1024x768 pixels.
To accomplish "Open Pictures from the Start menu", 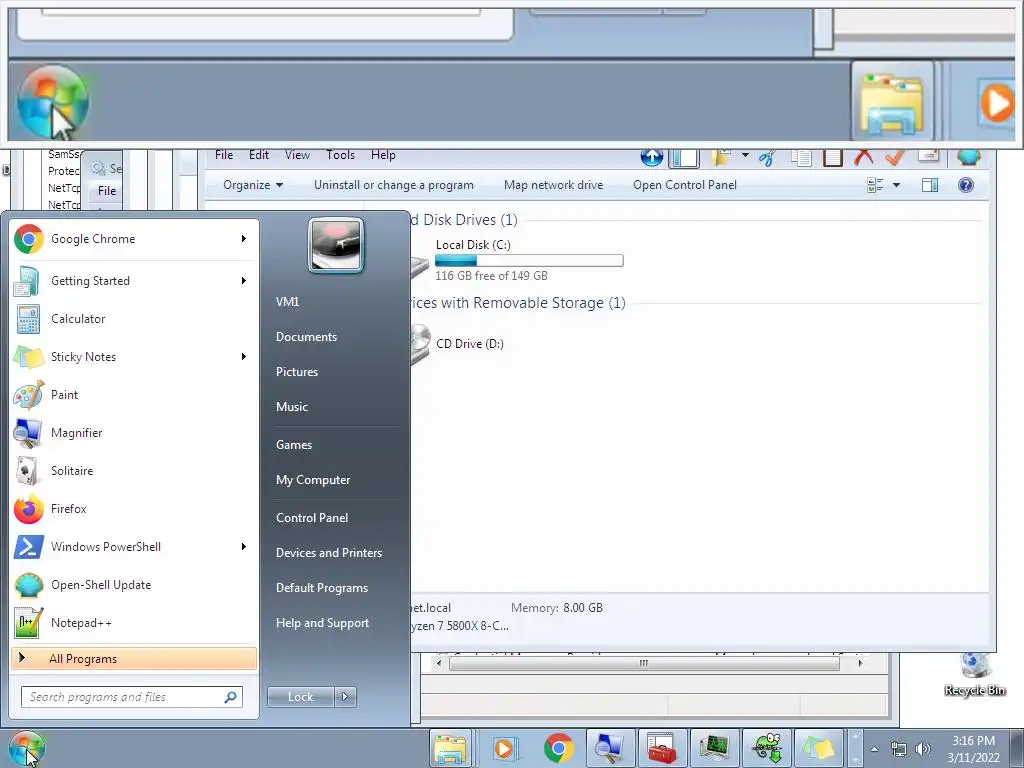I will 336,372.
